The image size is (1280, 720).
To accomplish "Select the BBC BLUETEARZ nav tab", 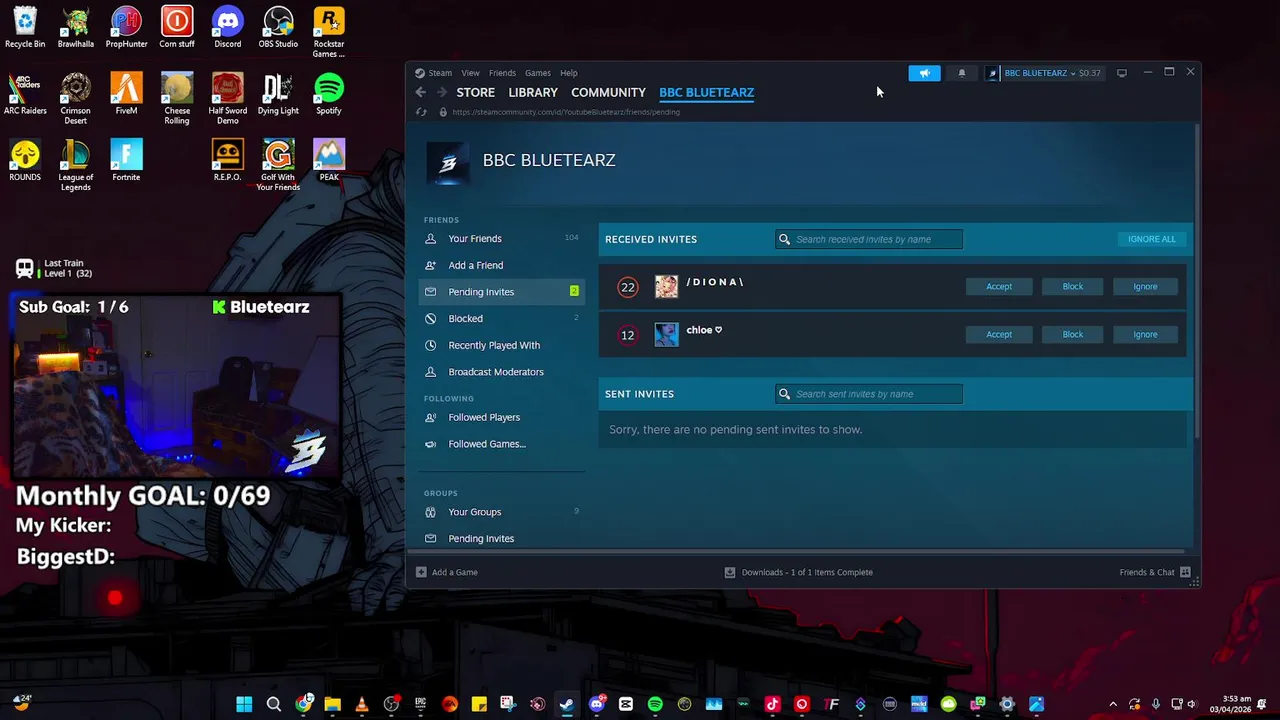I will [706, 92].
